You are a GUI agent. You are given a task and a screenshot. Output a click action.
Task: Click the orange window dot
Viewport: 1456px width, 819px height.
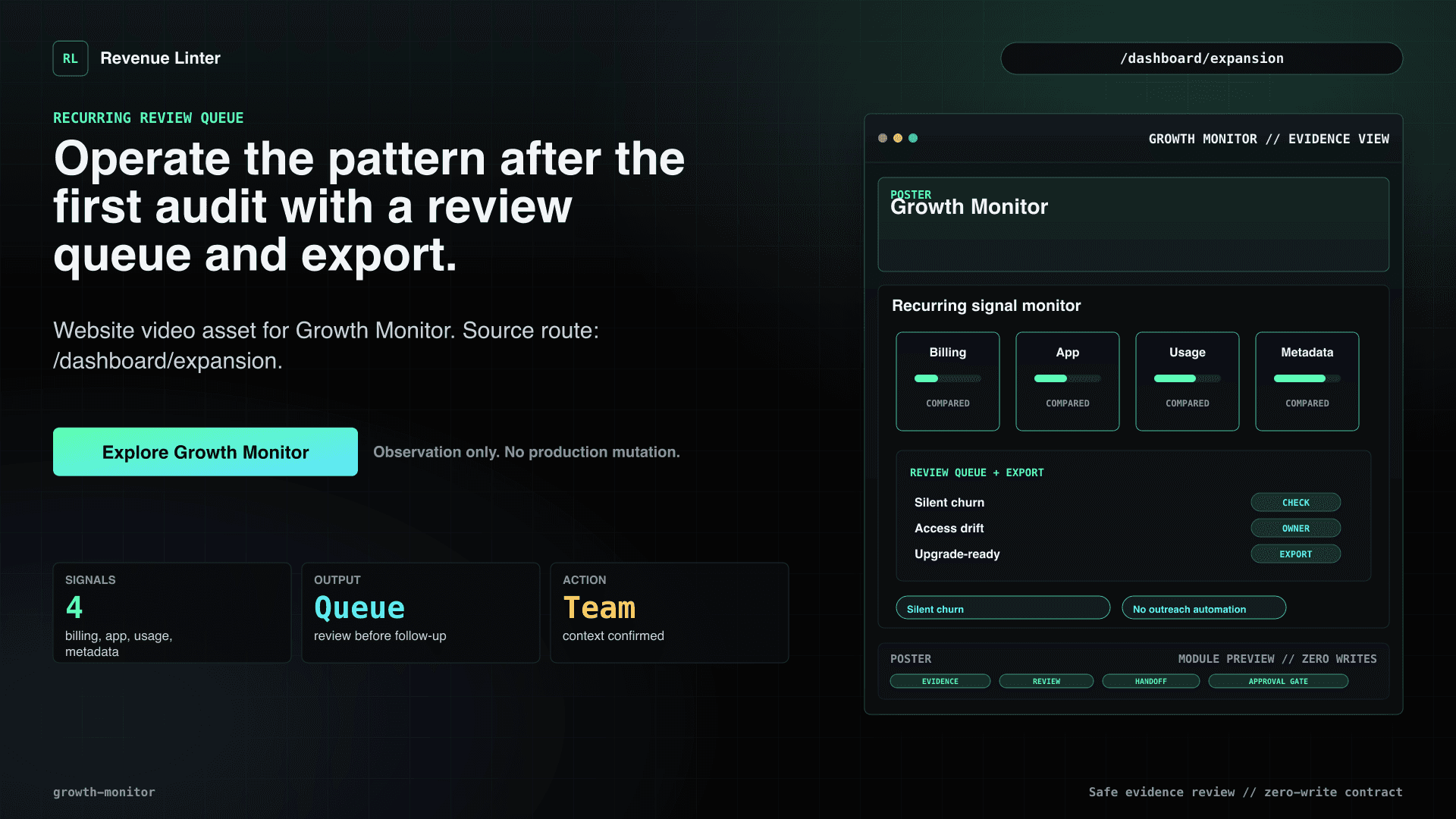point(883,138)
